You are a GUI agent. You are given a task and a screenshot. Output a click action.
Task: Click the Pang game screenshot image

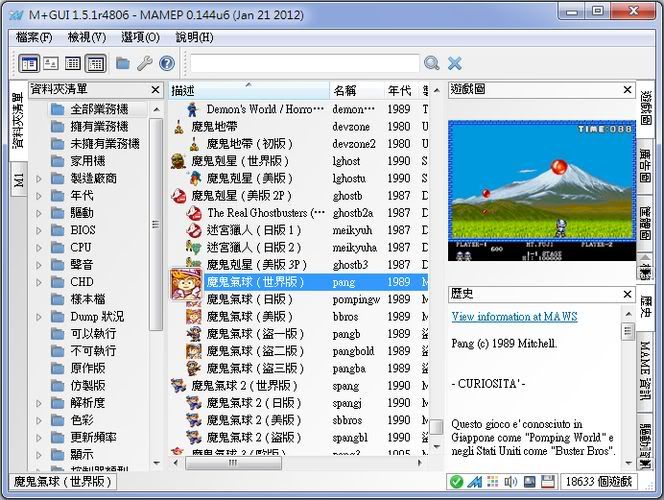coord(542,191)
